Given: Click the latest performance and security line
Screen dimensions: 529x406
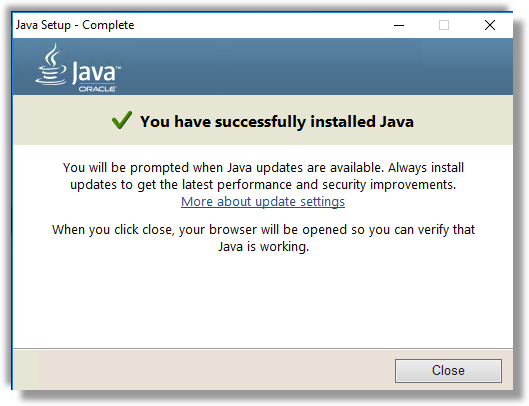Looking at the screenshot, I should [263, 185].
